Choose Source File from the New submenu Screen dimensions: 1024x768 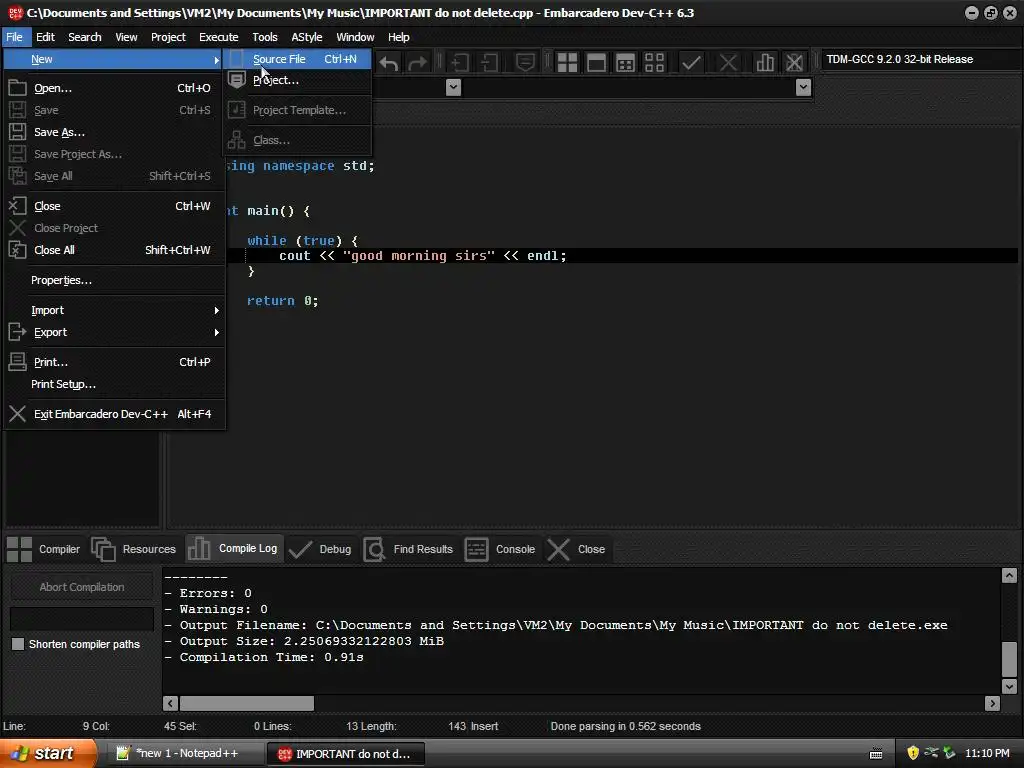tap(298, 59)
